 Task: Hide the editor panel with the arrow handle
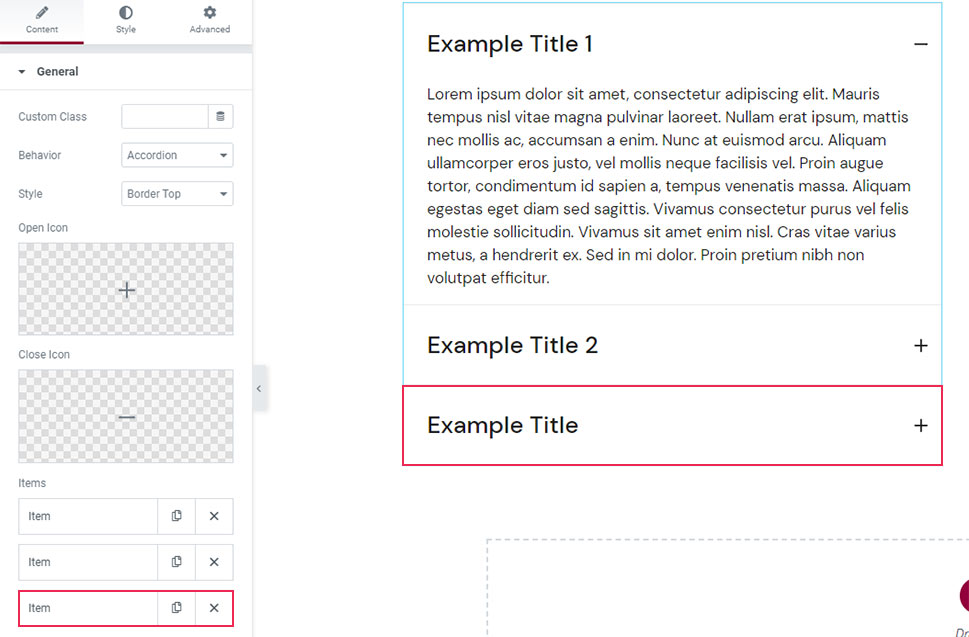point(260,389)
